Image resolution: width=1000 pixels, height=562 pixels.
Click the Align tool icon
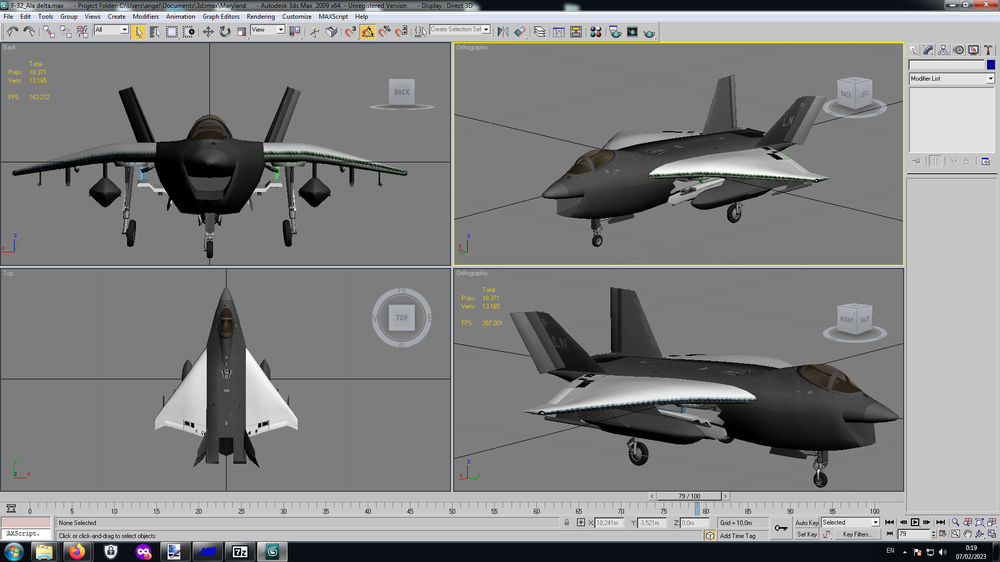[x=520, y=31]
